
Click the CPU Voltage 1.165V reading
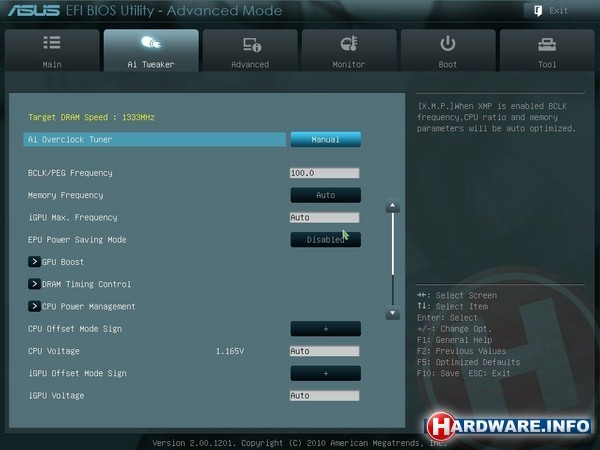230,351
